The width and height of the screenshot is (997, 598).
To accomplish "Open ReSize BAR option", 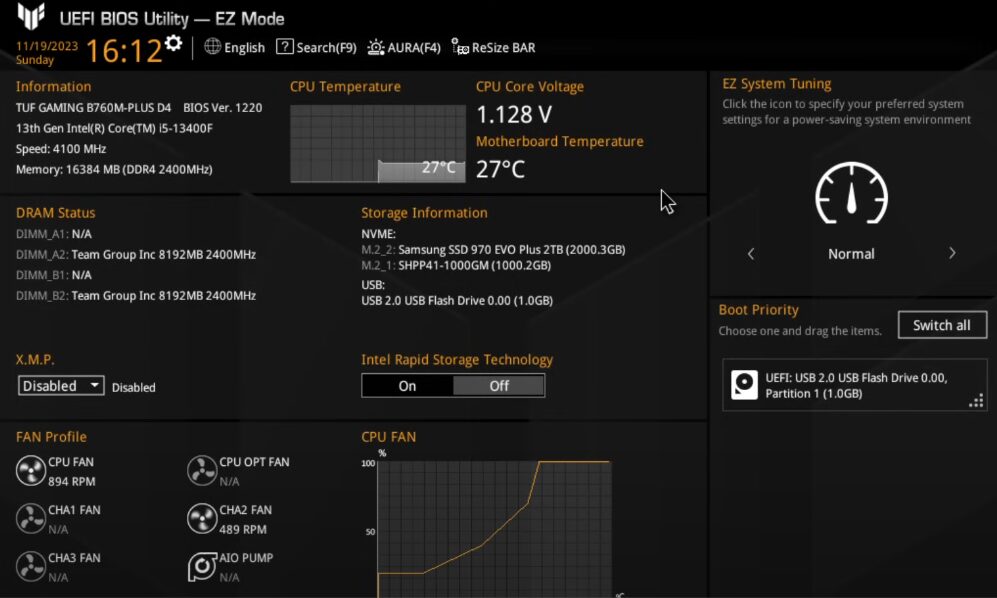I will tap(504, 48).
